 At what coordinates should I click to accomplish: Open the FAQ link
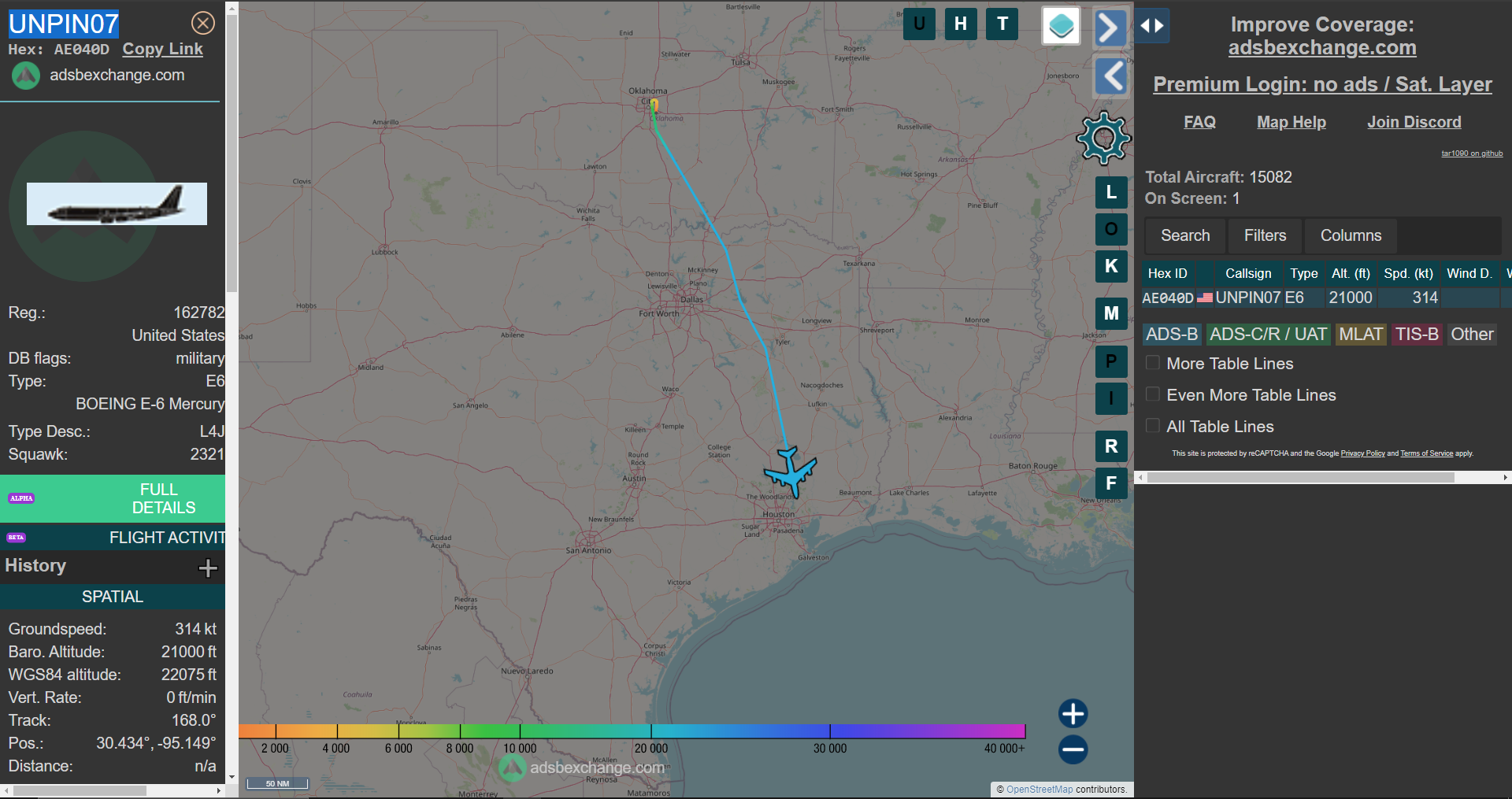pyautogui.click(x=1199, y=122)
